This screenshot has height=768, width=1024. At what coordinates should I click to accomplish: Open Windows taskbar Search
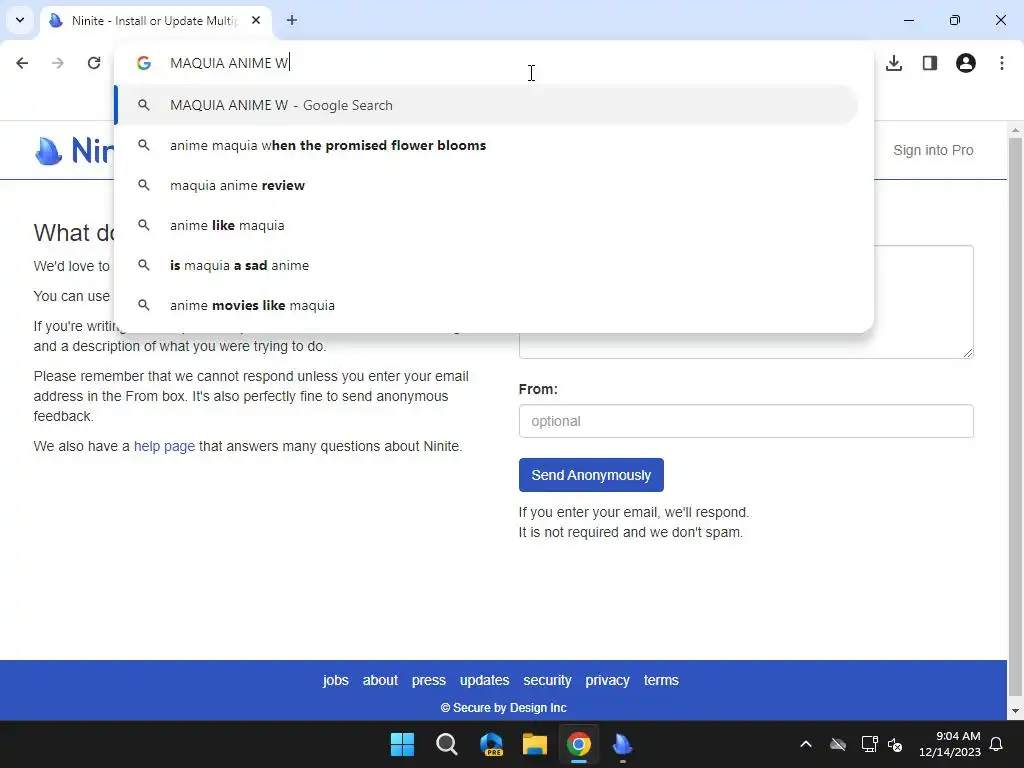point(447,744)
